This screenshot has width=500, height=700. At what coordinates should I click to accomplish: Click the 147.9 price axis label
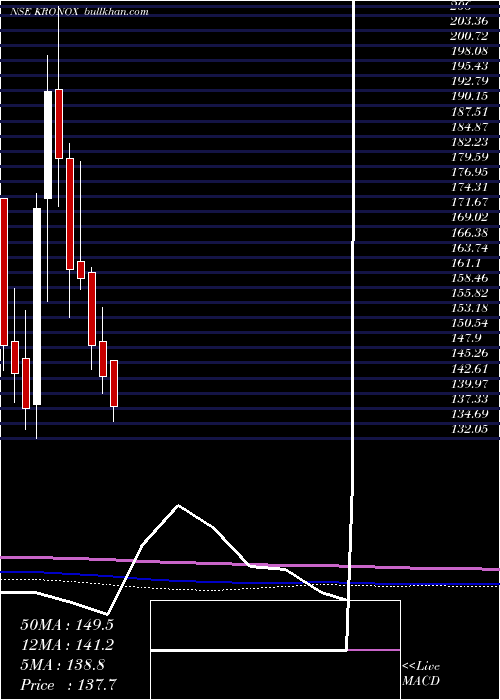(x=468, y=338)
